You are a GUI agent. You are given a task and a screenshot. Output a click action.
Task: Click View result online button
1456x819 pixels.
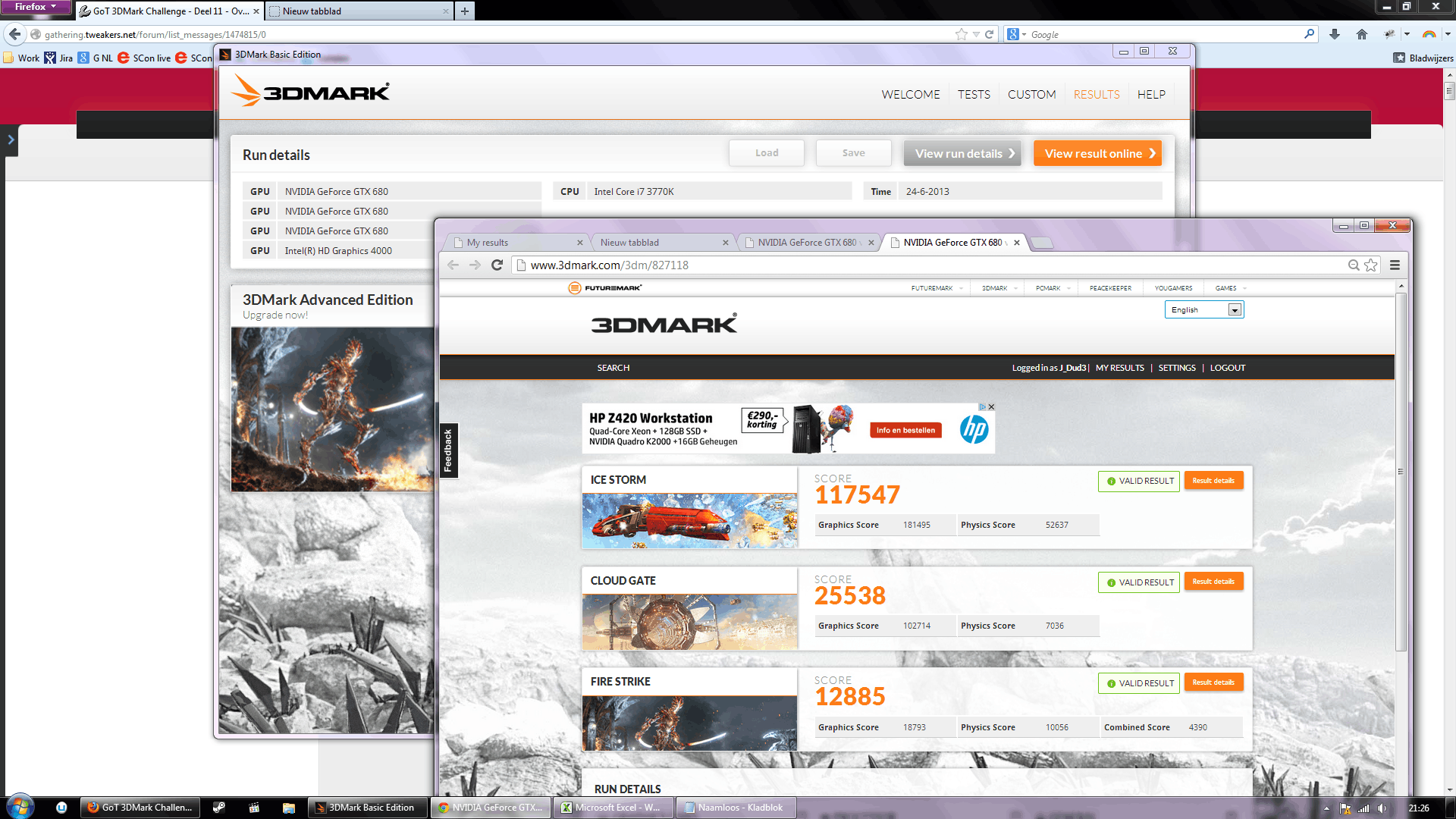coord(1097,153)
